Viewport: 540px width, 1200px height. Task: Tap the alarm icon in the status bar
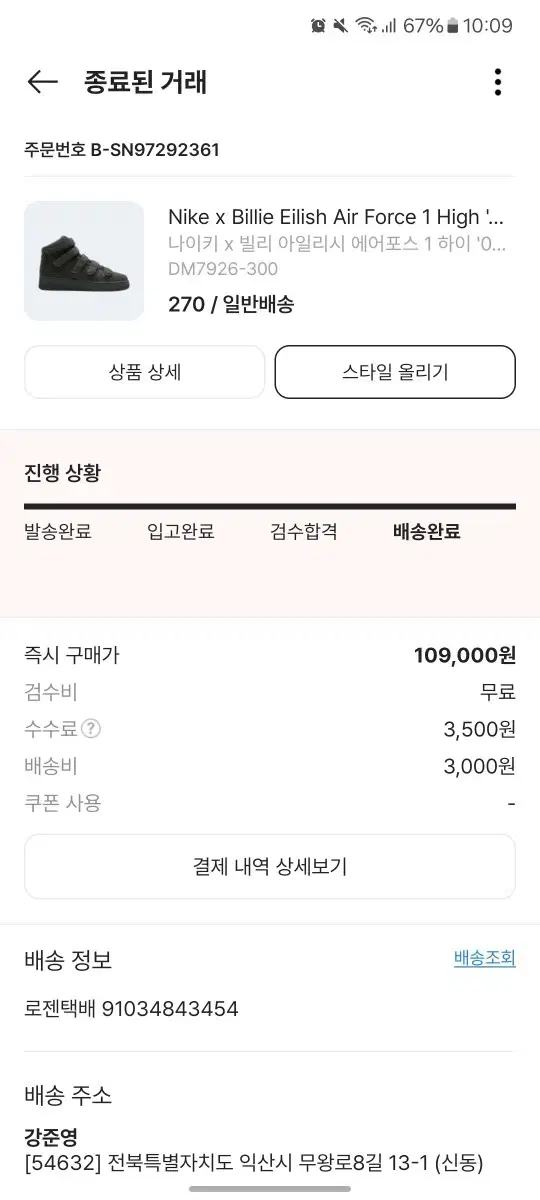point(319,26)
